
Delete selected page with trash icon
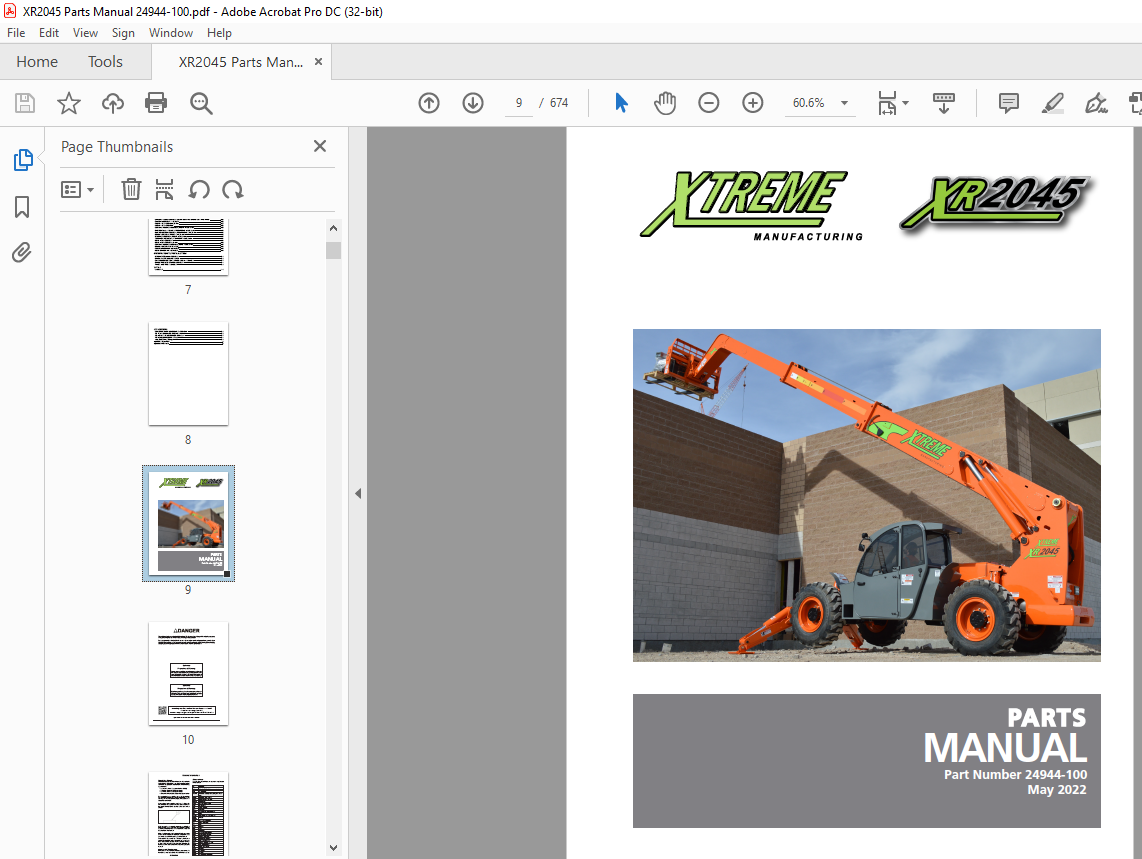tap(131, 189)
